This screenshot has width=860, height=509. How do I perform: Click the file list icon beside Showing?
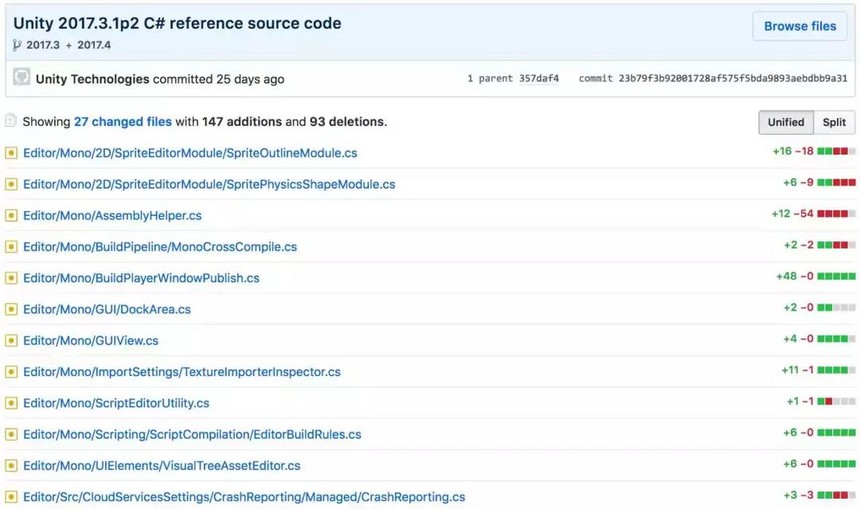(11, 121)
